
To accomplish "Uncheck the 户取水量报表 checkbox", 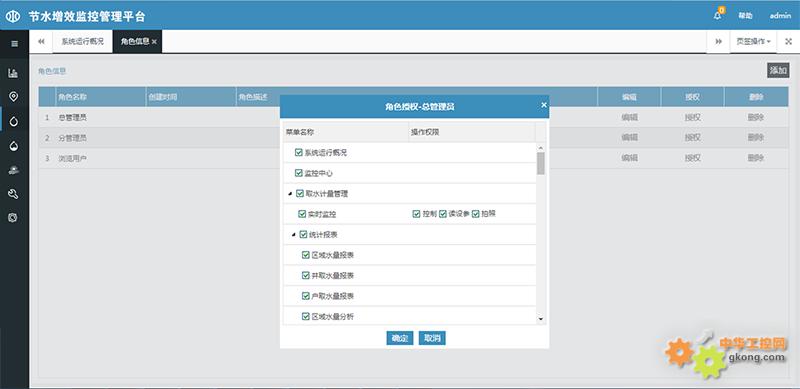I will pos(306,296).
